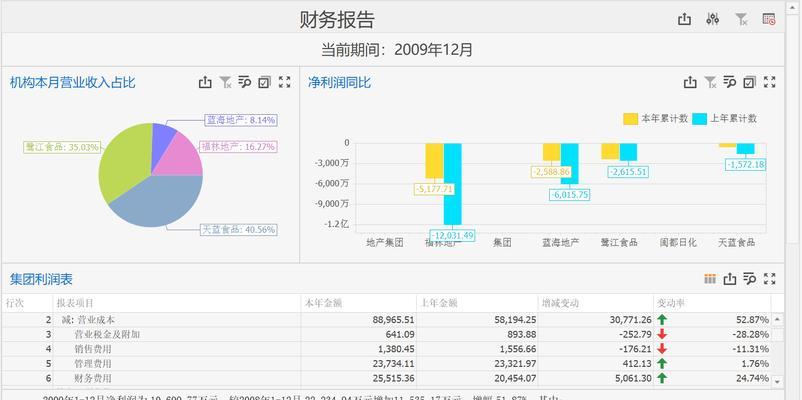Viewport: 802px width, 400px height.
Task: Open dashboard parameters sliders icon
Action: [712, 19]
